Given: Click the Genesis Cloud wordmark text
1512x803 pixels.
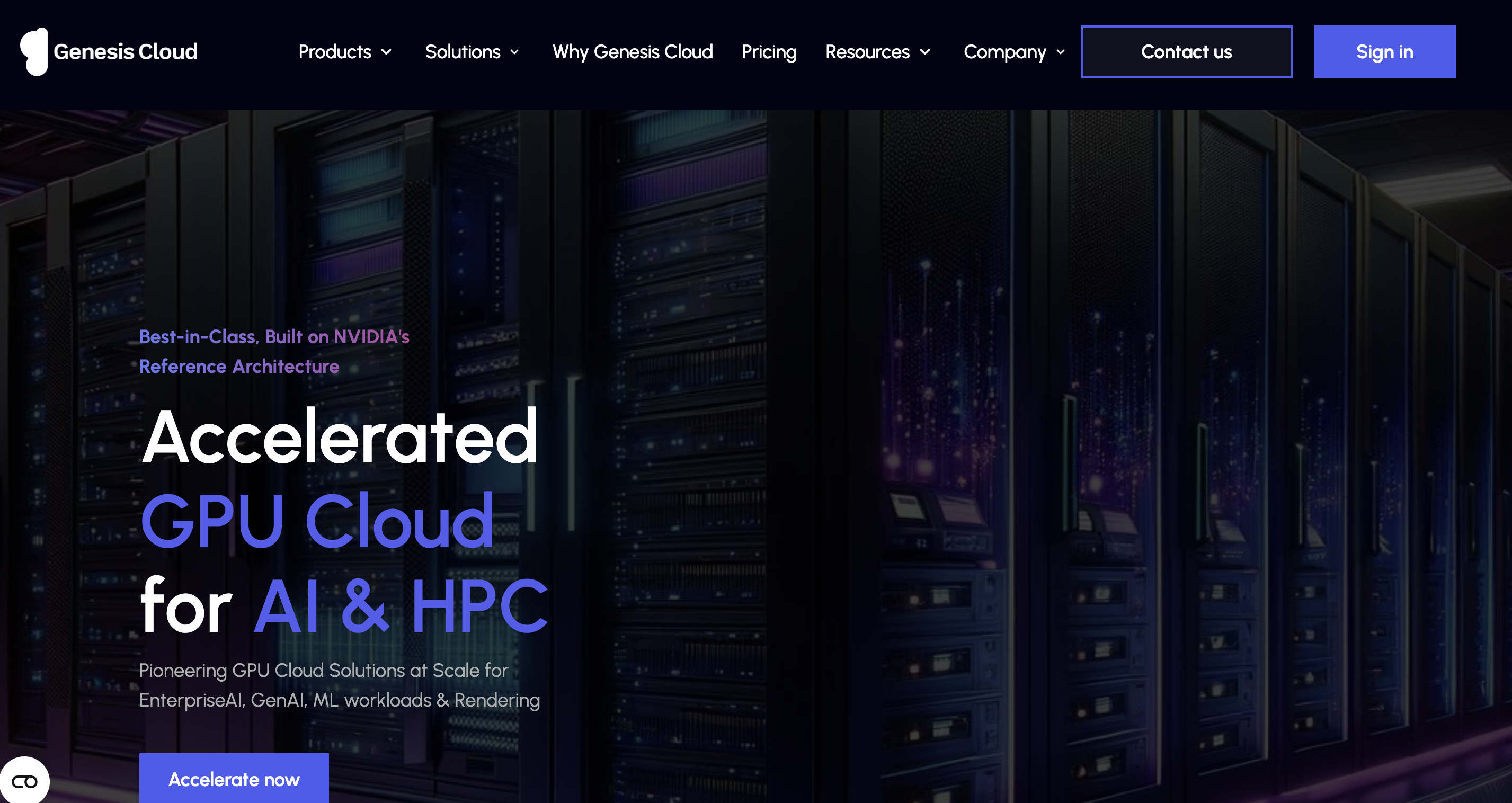Looking at the screenshot, I should tap(126, 52).
